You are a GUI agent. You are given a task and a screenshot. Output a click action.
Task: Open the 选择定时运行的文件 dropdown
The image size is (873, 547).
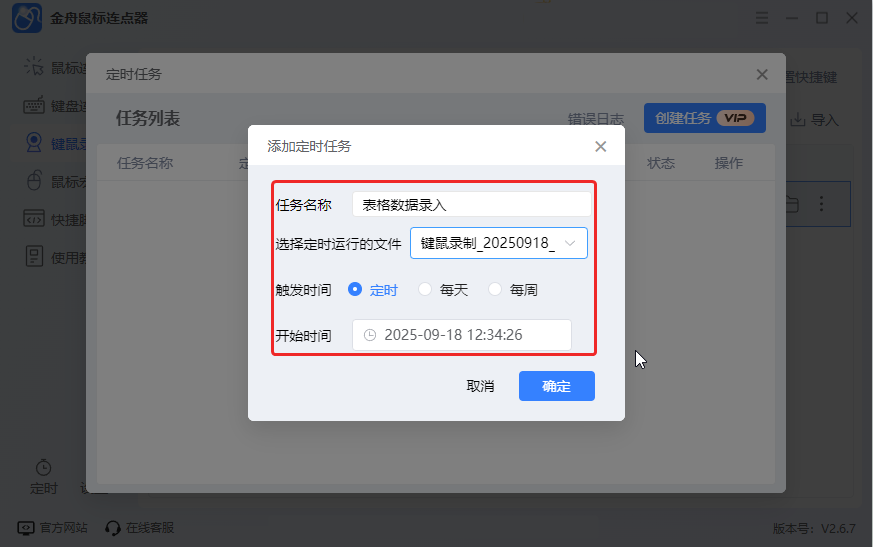(x=499, y=243)
